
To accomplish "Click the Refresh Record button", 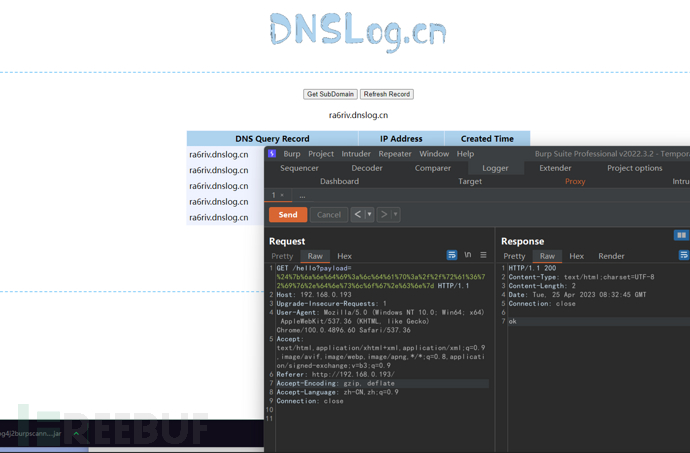I will click(387, 94).
